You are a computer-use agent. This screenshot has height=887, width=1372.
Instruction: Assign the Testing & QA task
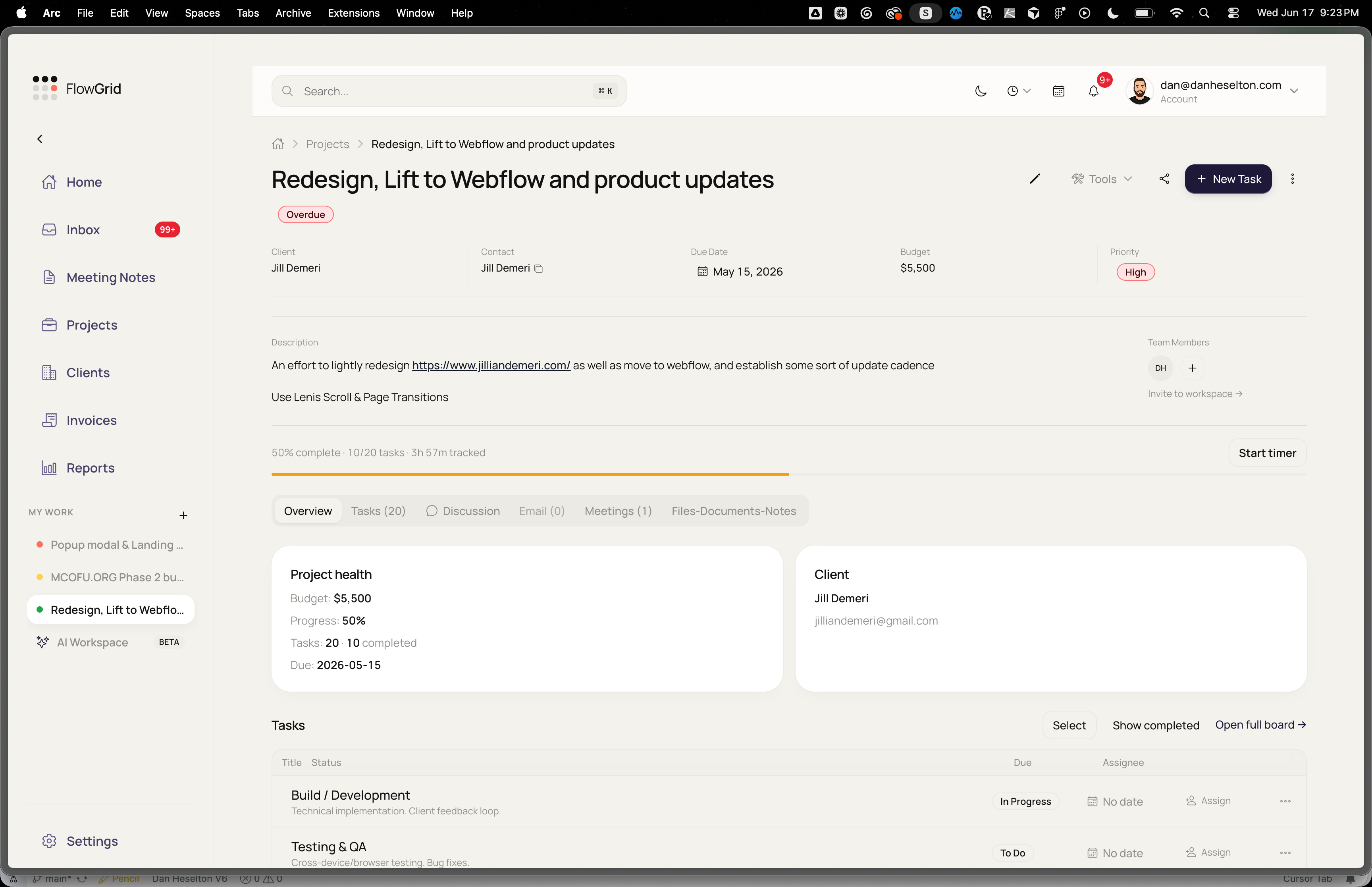pyautogui.click(x=1208, y=852)
